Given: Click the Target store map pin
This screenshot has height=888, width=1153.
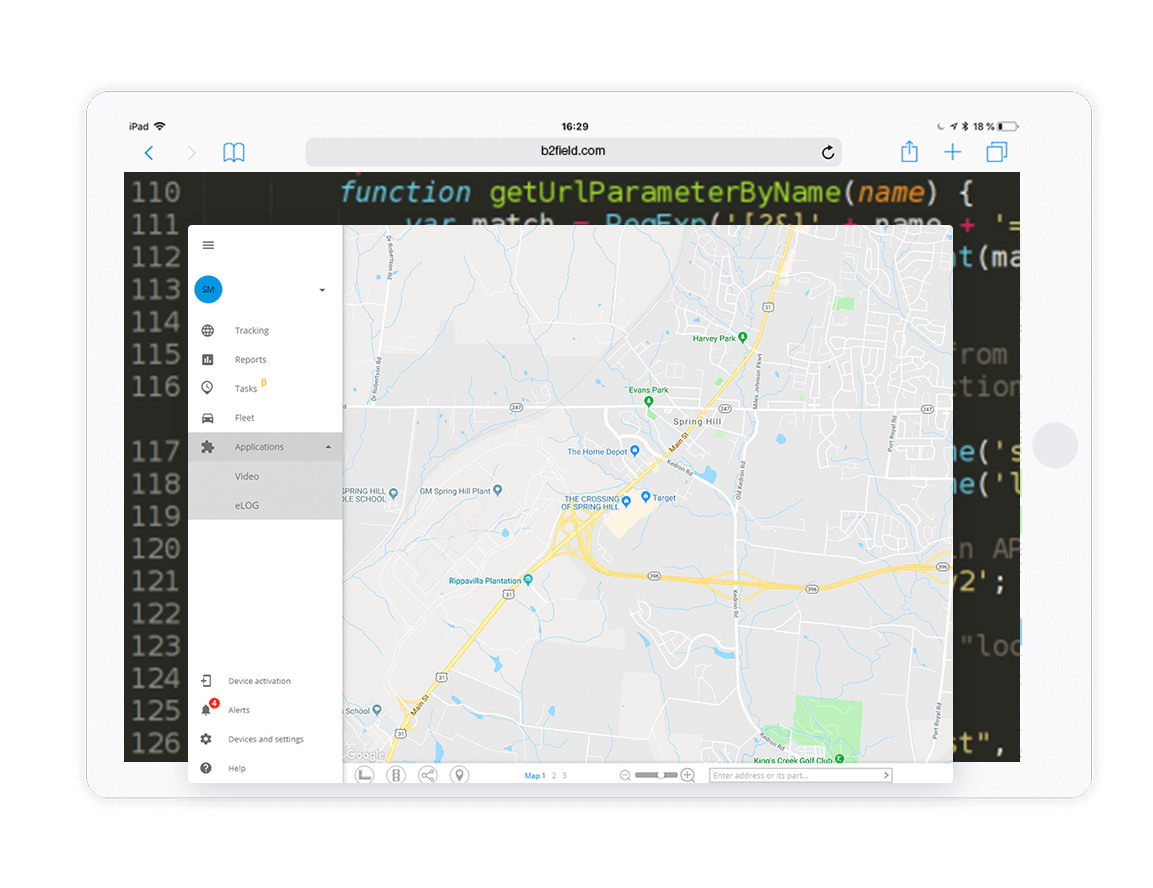Looking at the screenshot, I should click(645, 497).
